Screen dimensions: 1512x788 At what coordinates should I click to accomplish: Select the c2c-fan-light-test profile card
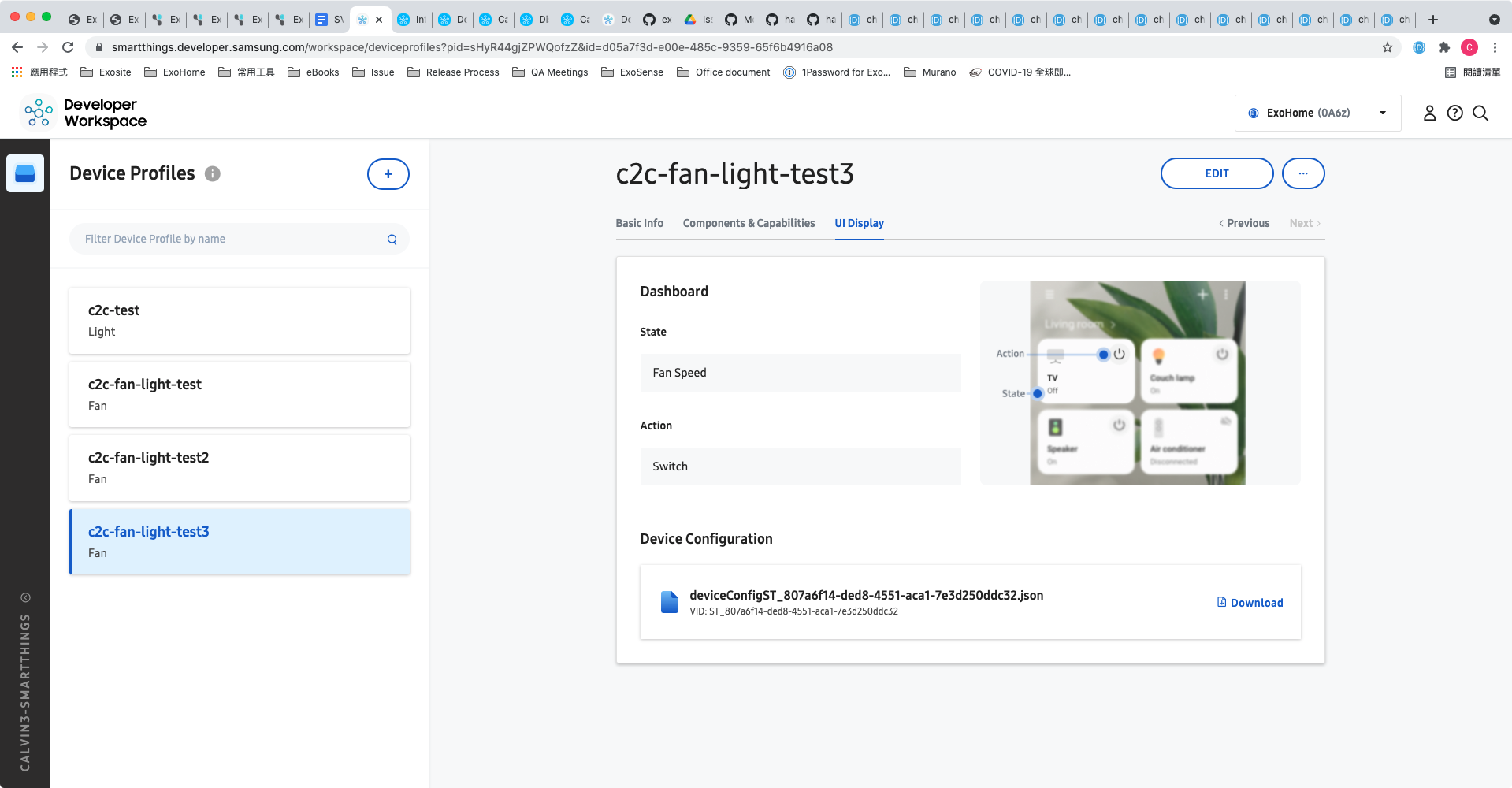pyautogui.click(x=240, y=394)
